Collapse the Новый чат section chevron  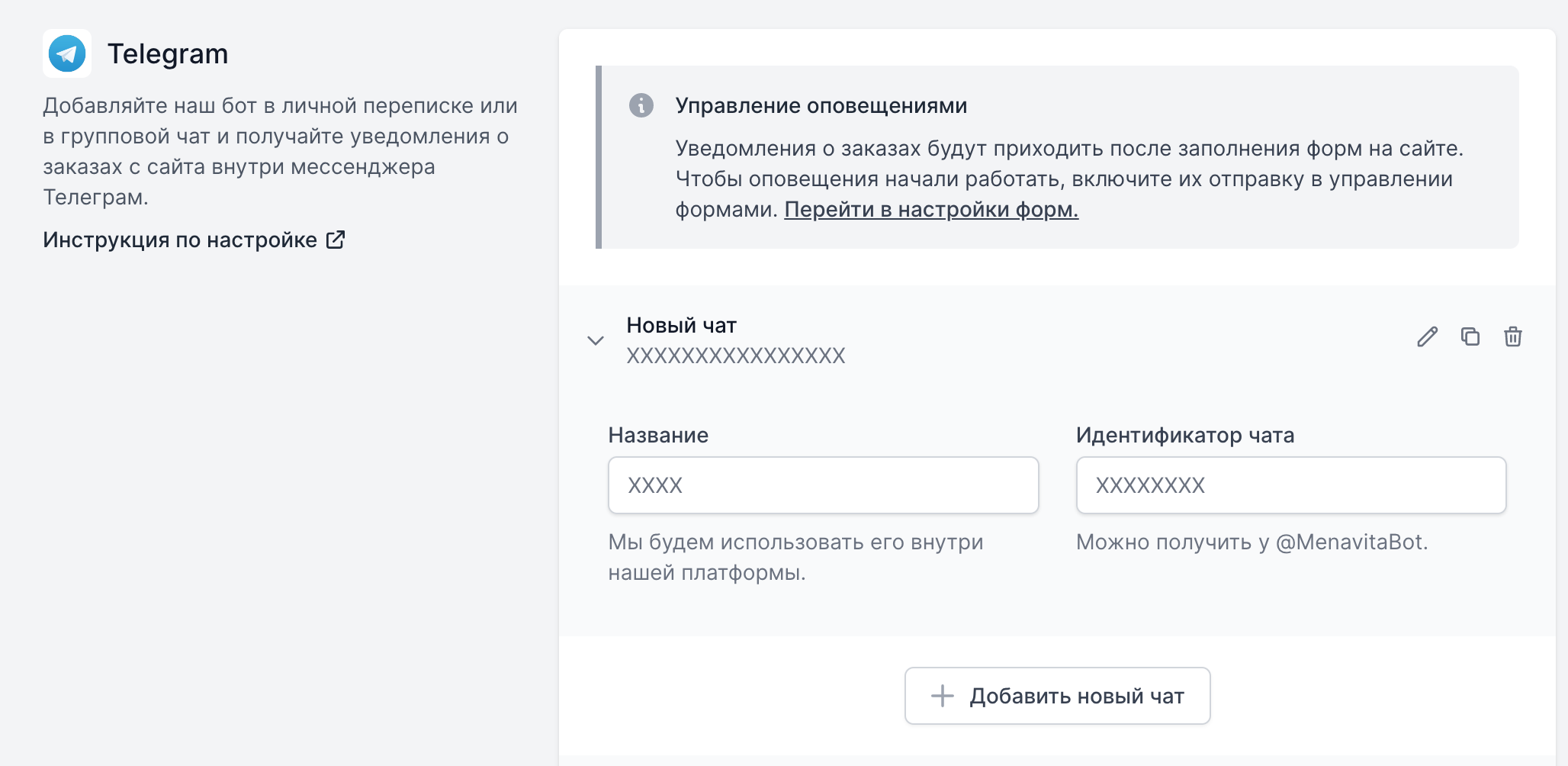[x=596, y=340]
